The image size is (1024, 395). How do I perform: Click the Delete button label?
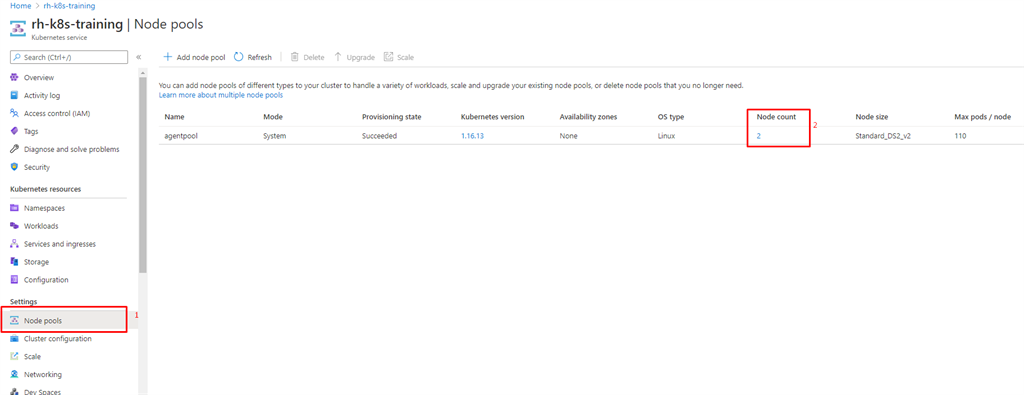click(x=314, y=57)
